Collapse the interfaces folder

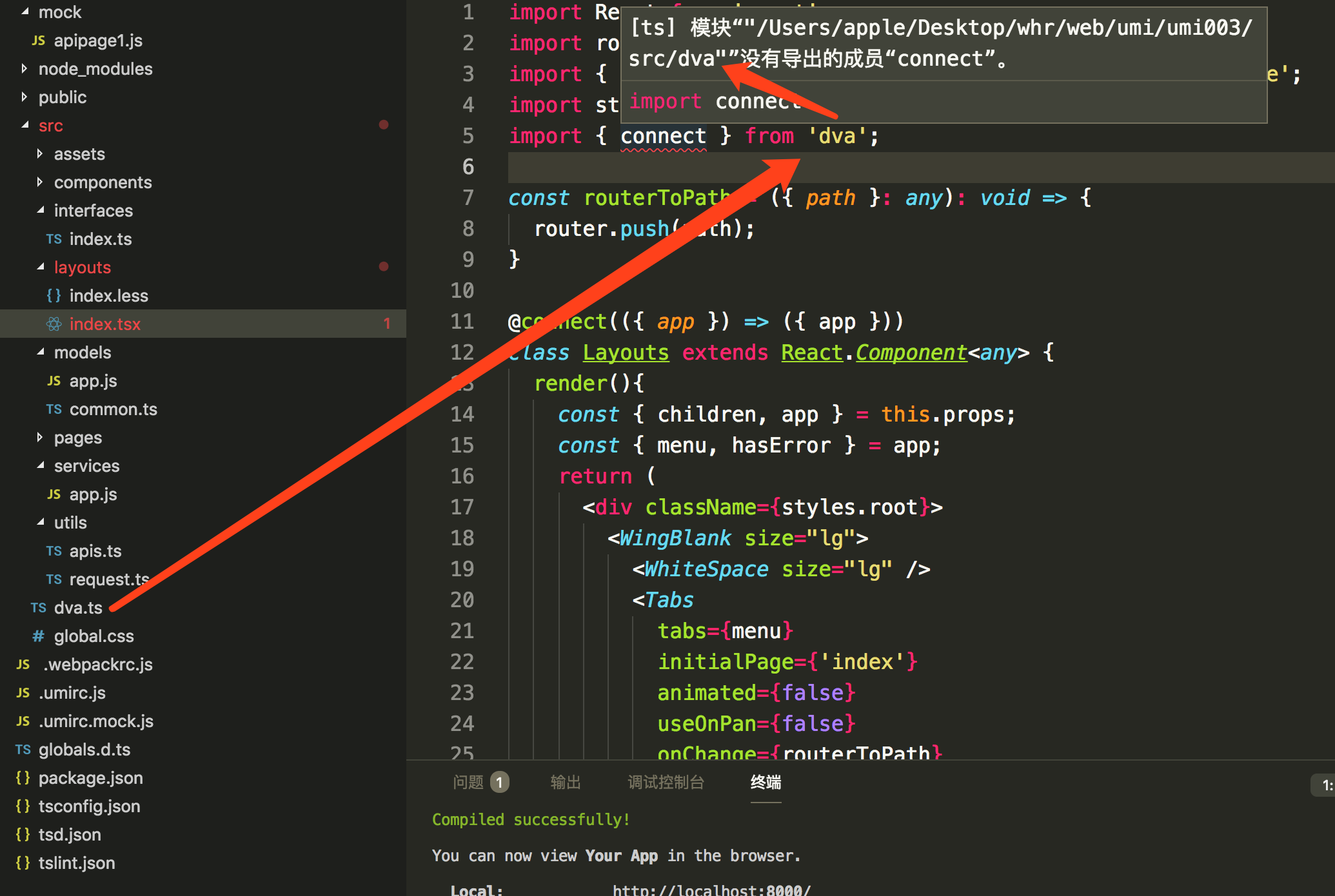click(x=40, y=210)
